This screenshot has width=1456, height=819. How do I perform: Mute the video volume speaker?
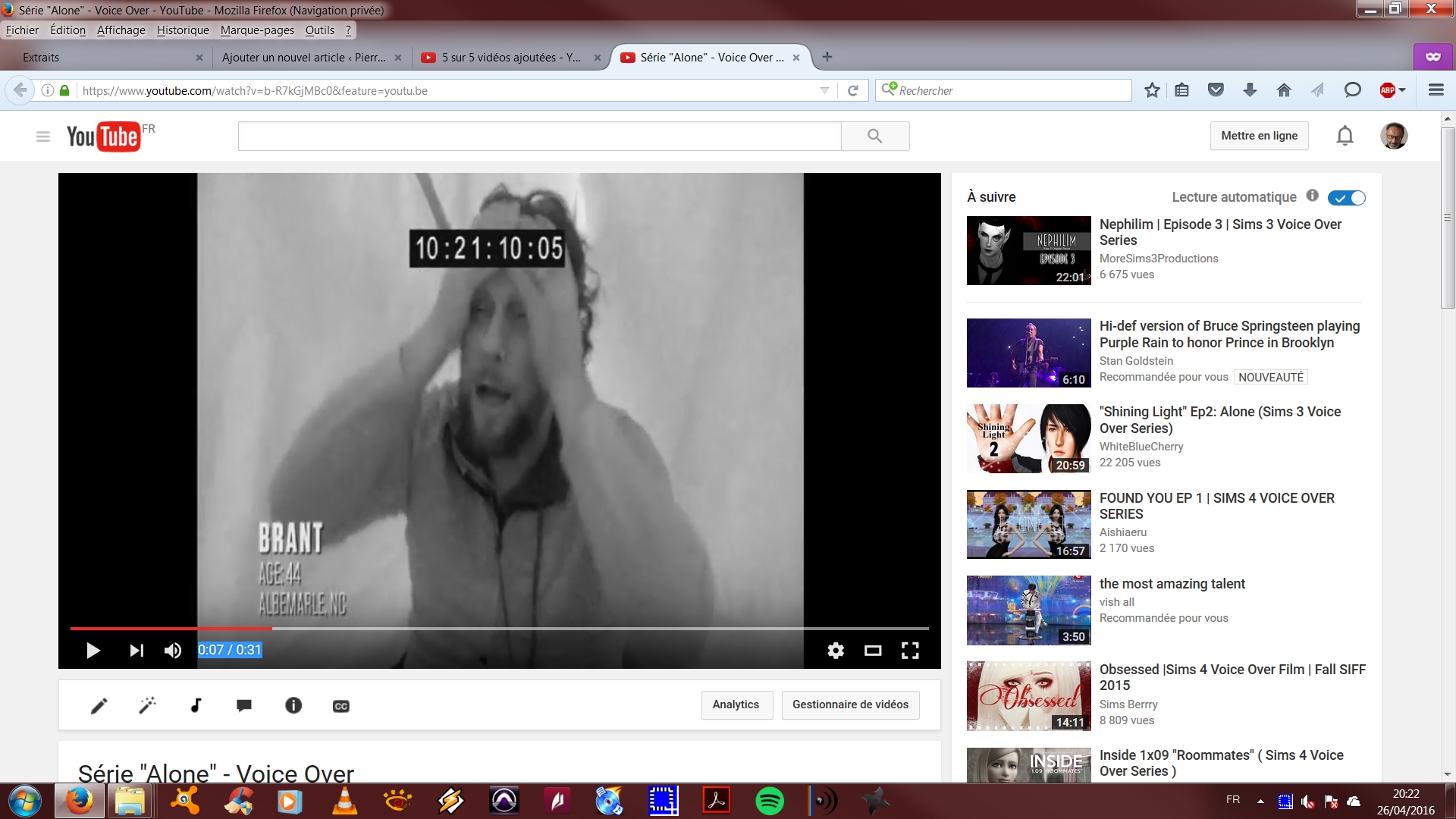173,651
